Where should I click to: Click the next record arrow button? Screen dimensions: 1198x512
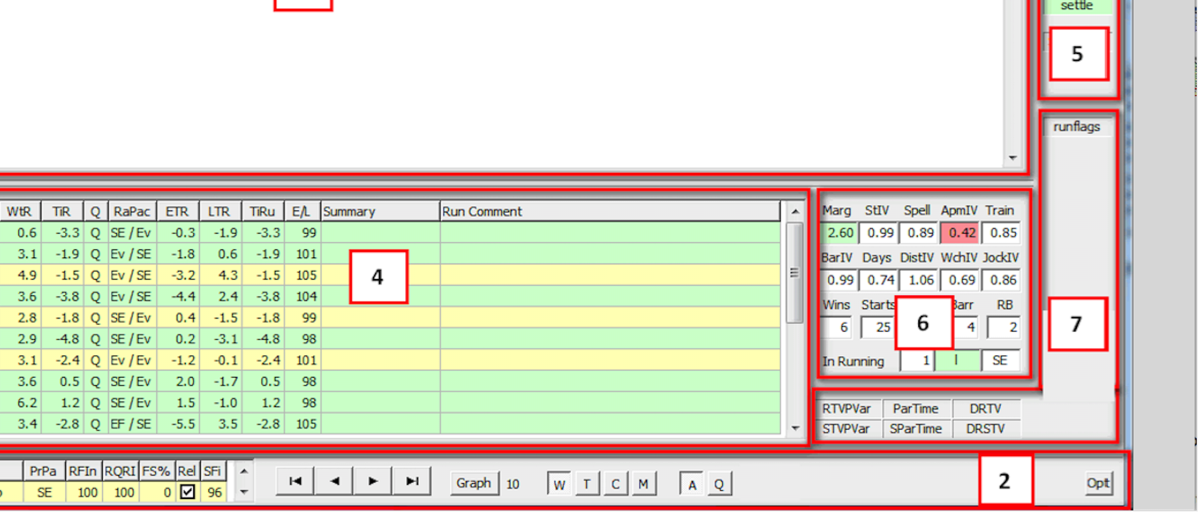click(373, 482)
